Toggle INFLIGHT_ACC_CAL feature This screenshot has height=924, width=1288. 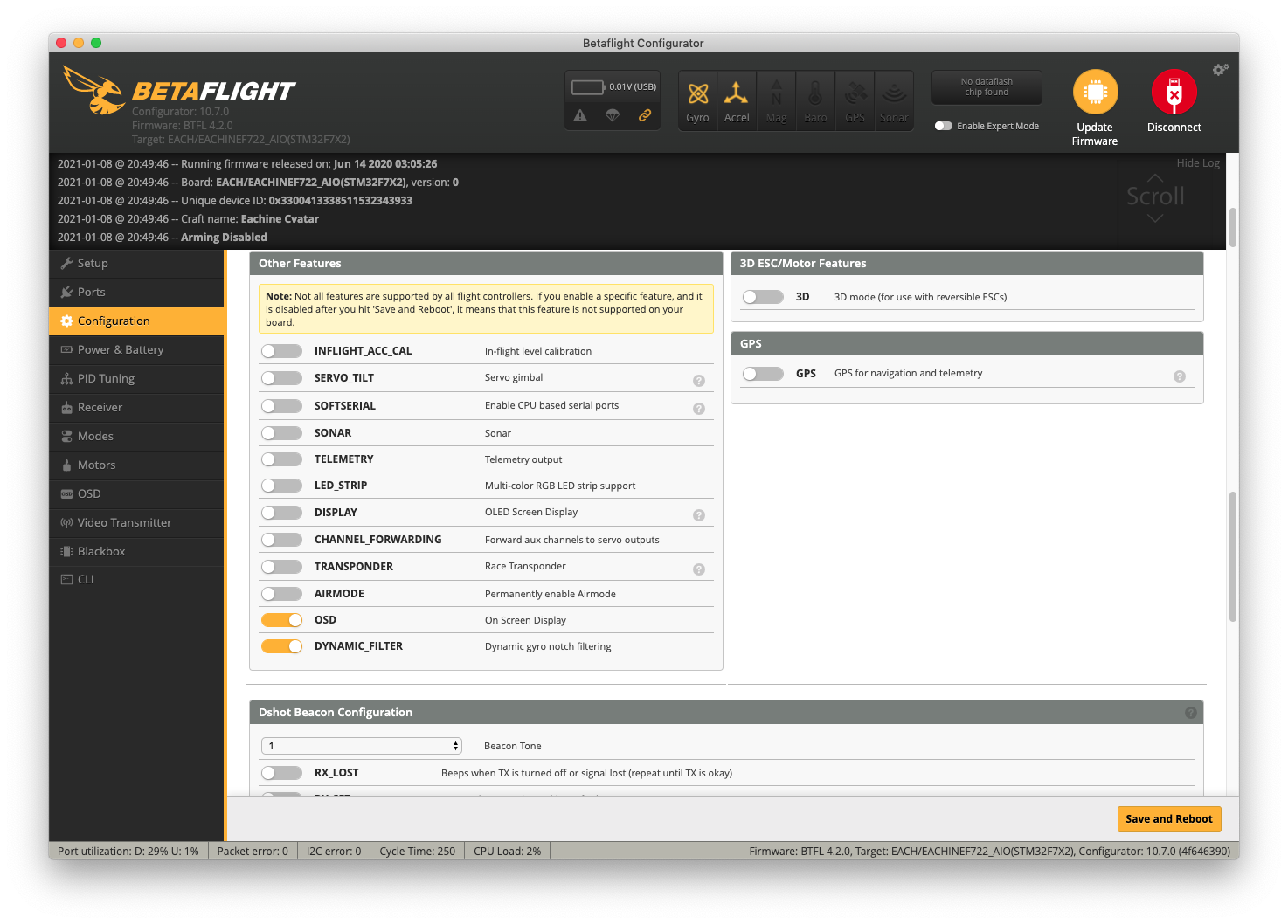click(x=281, y=351)
